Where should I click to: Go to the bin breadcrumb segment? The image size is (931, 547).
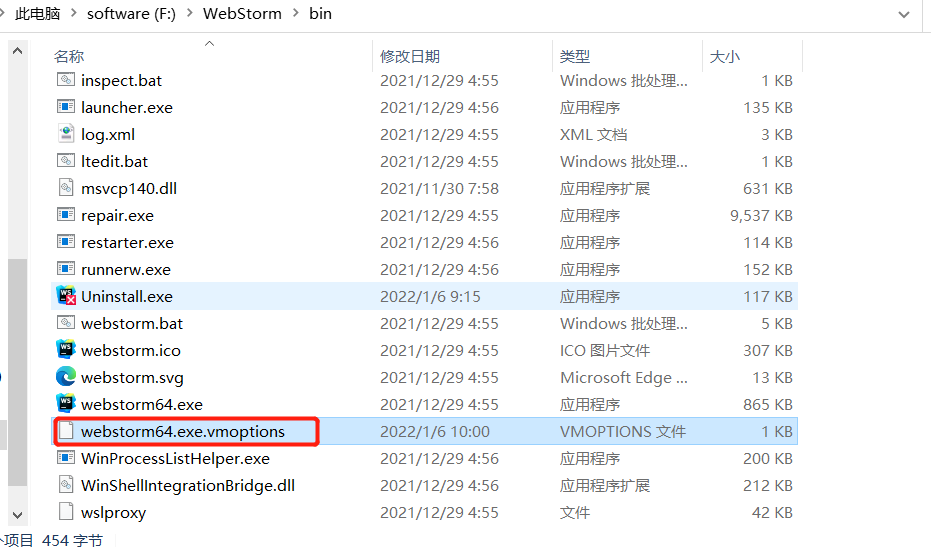coord(321,14)
